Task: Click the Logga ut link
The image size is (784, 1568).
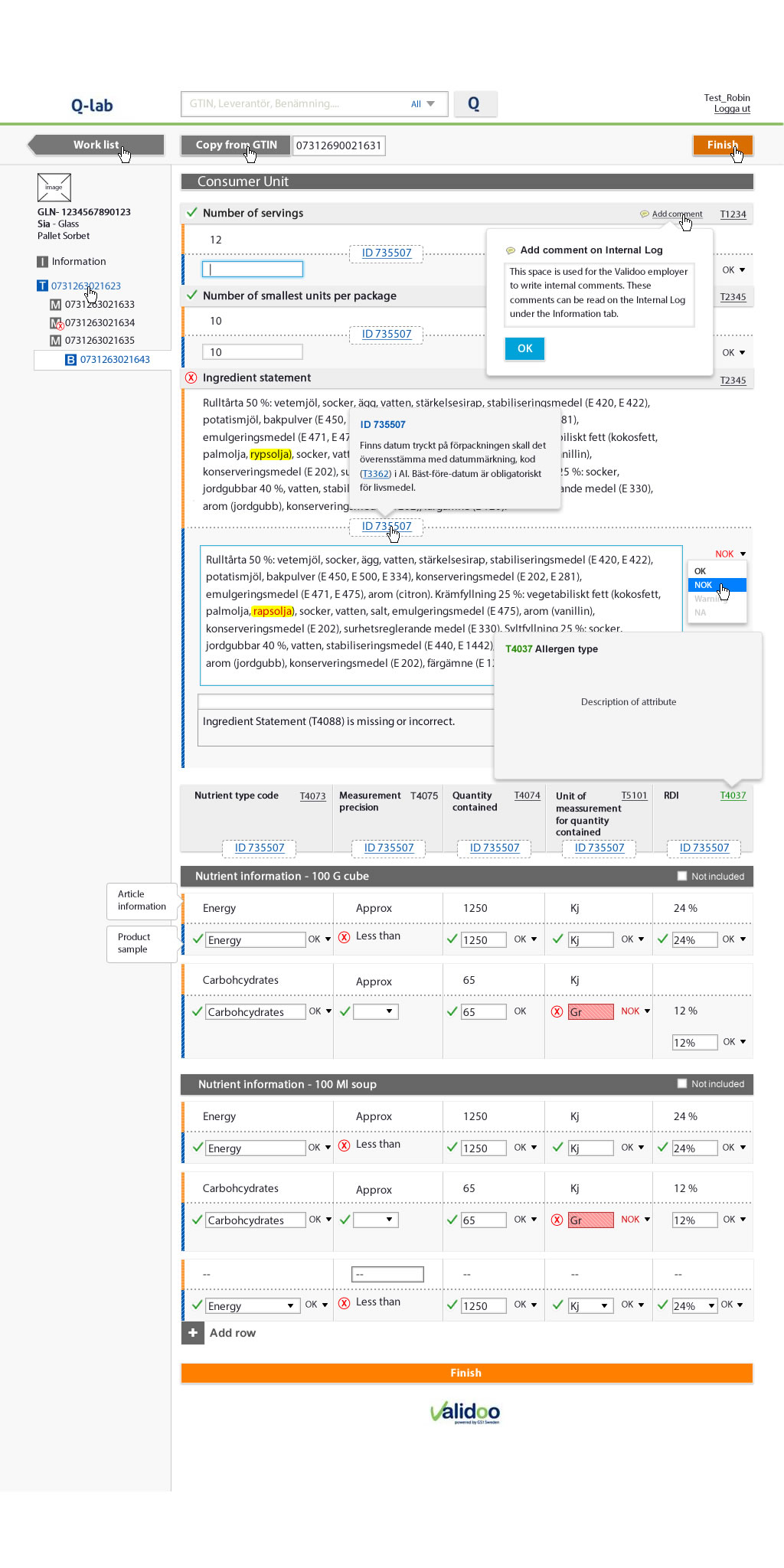Action: [x=732, y=109]
